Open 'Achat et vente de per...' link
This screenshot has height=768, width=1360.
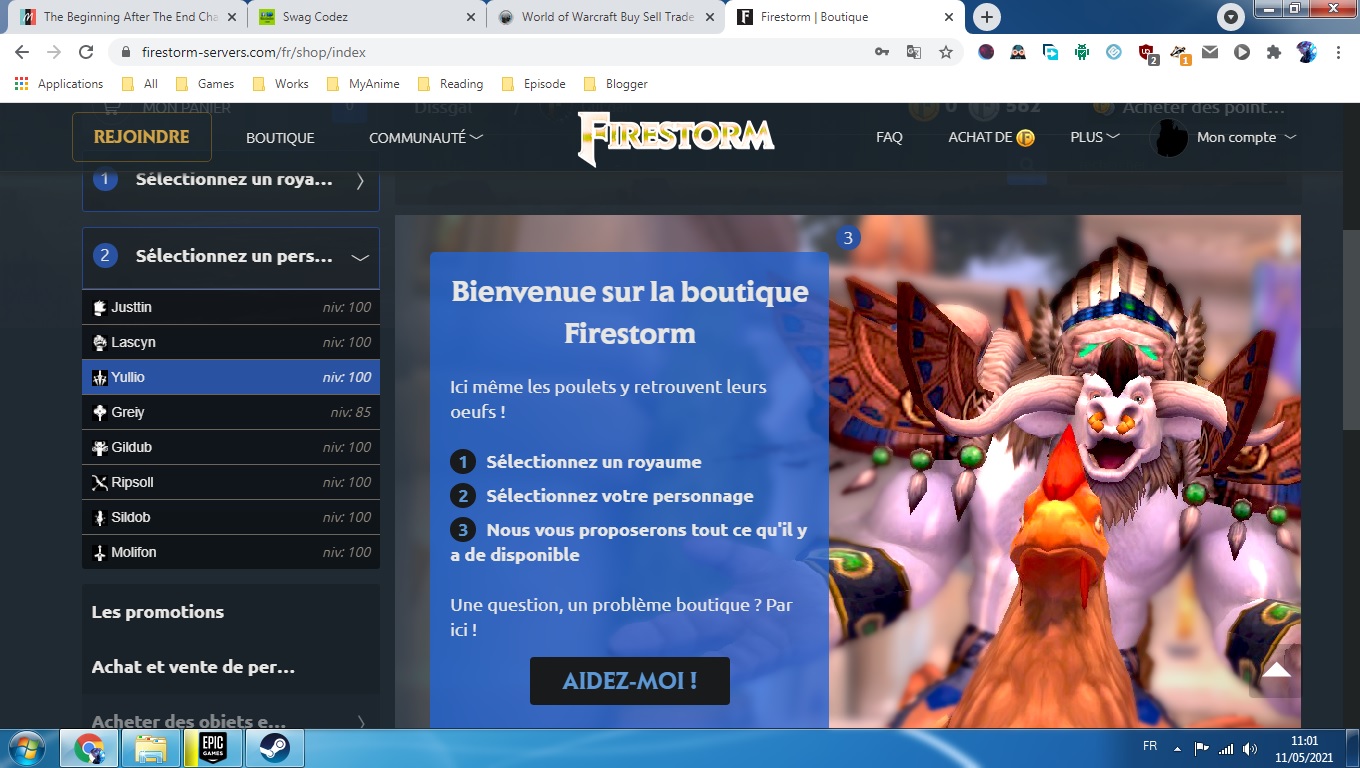pyautogui.click(x=193, y=667)
